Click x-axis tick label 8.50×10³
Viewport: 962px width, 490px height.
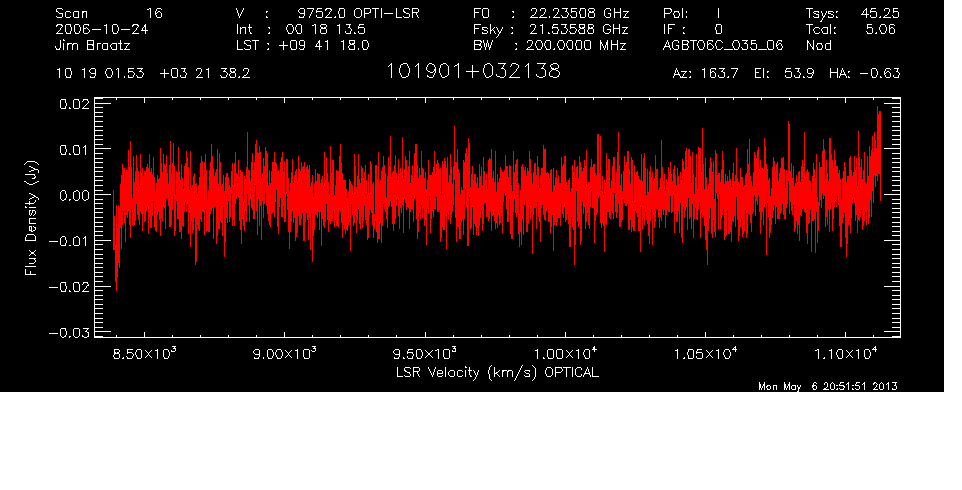point(145,354)
